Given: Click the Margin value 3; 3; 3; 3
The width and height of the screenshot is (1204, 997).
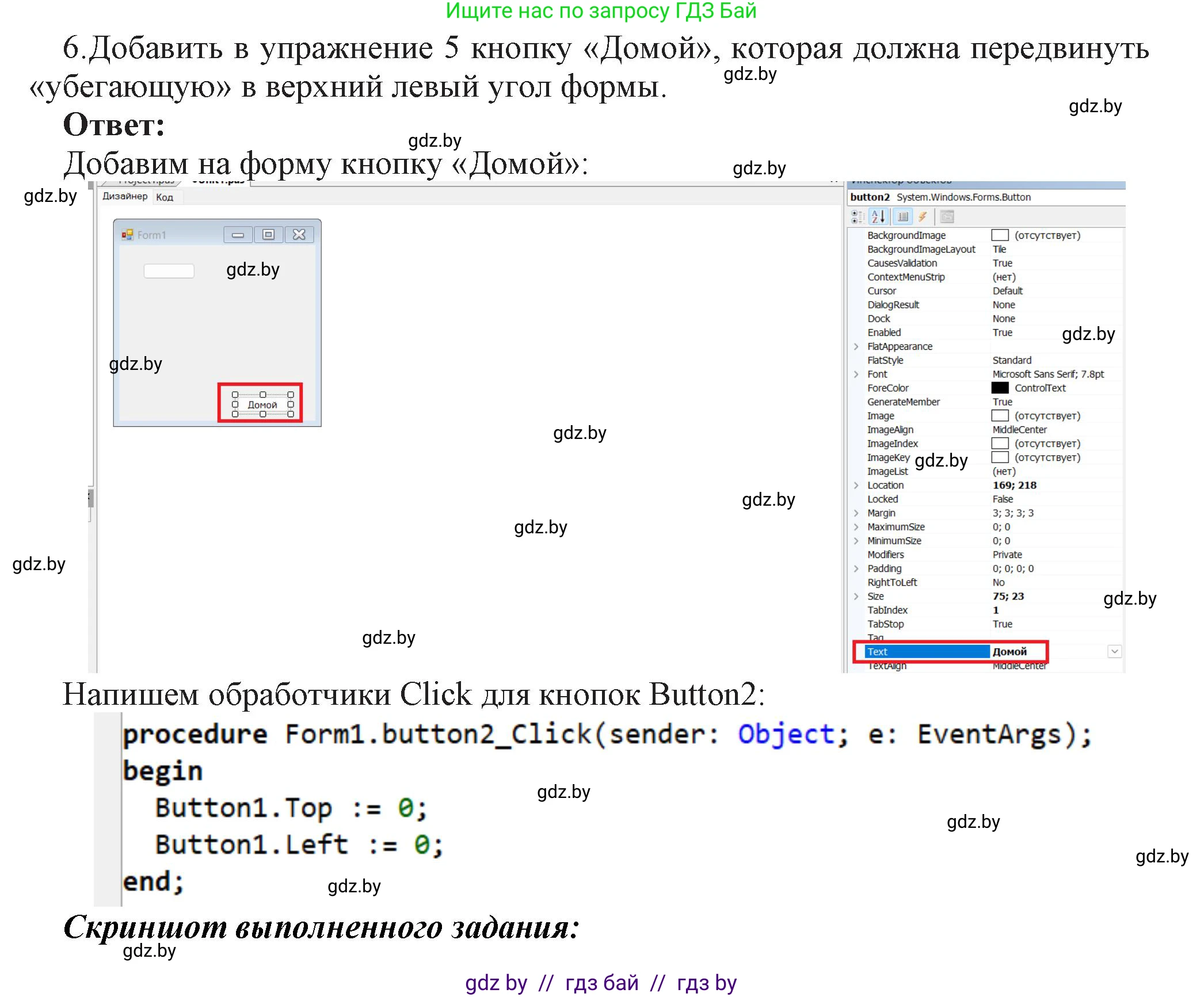Looking at the screenshot, I should (1013, 513).
